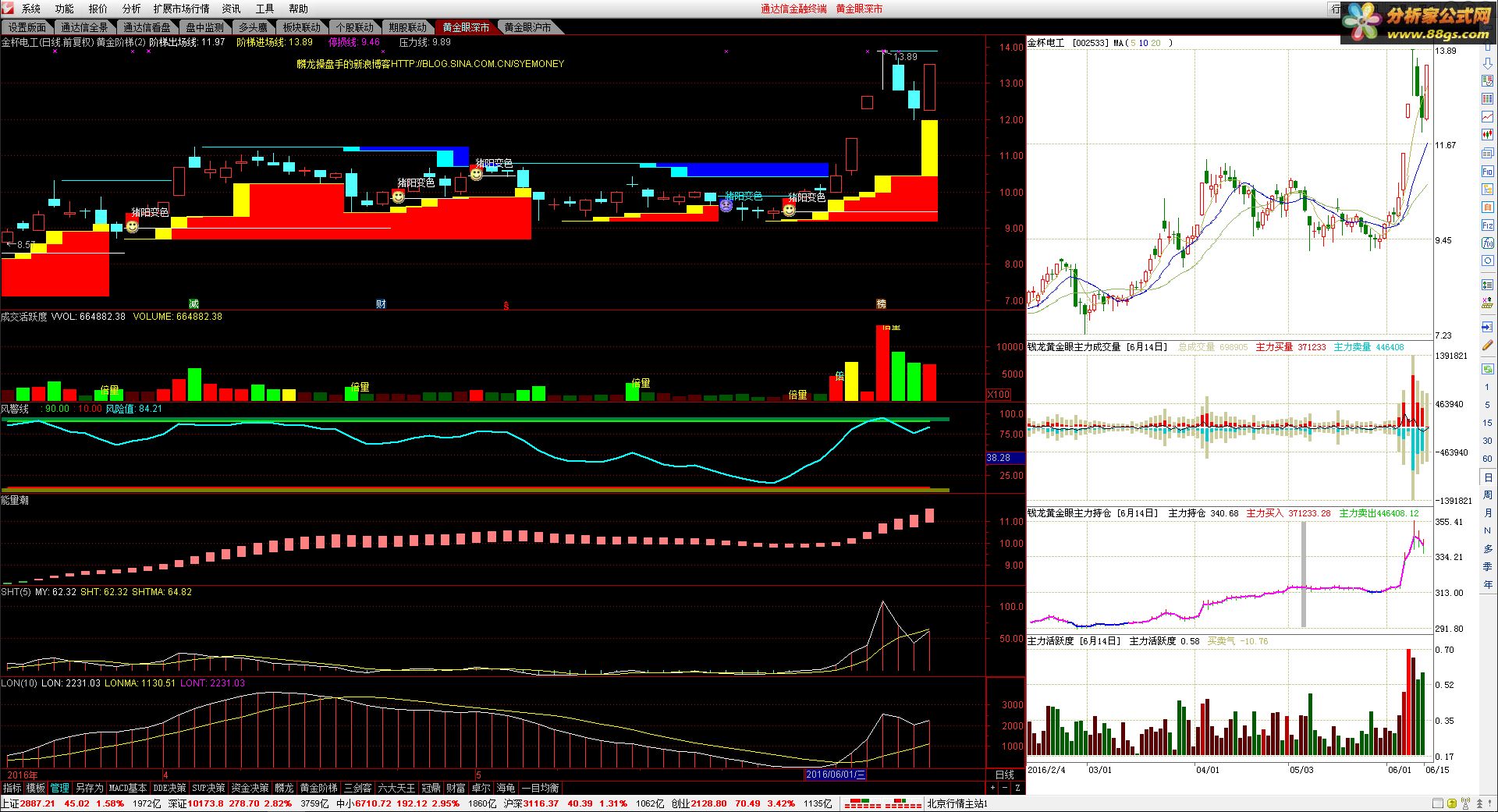Select the 15-minute period

point(1487,423)
